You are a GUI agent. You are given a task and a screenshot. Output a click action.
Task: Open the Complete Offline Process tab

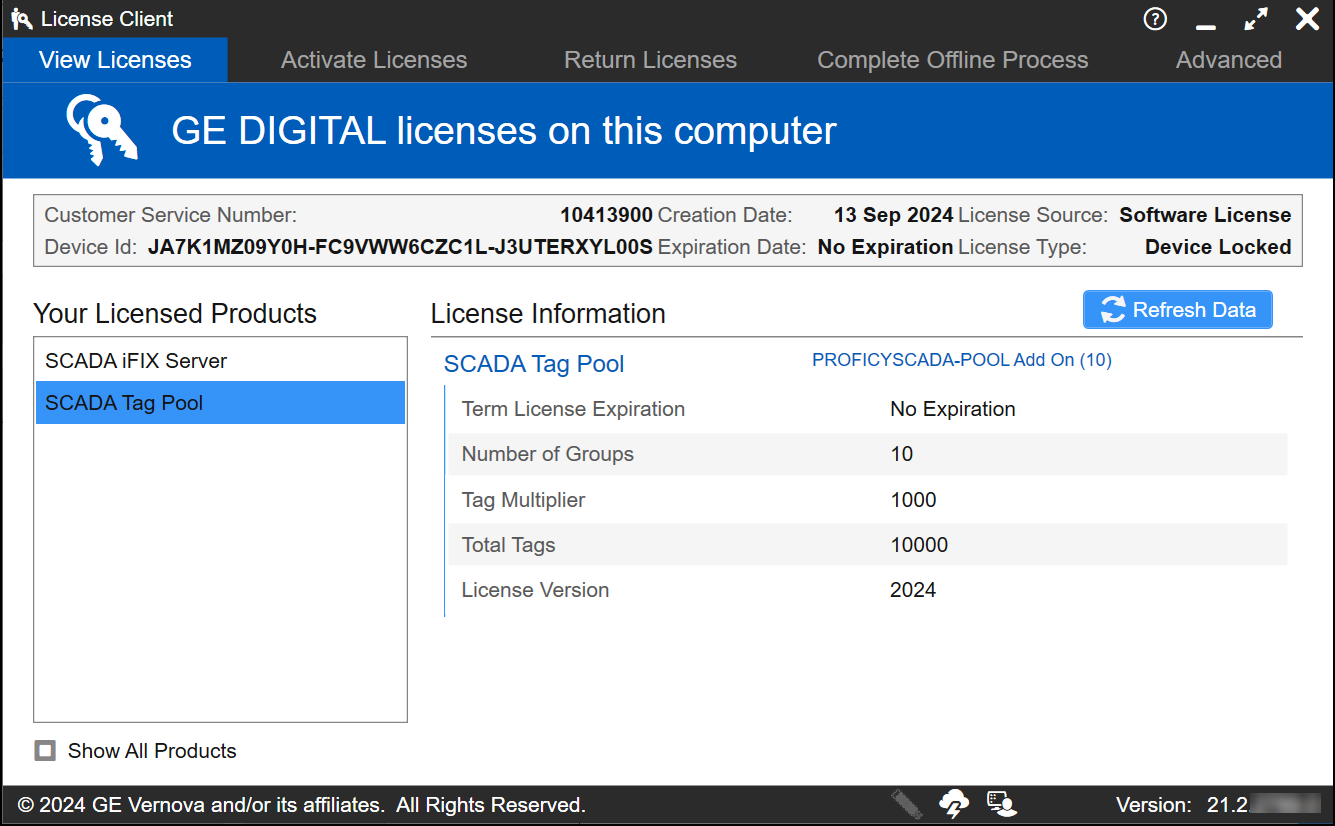pyautogui.click(x=952, y=60)
